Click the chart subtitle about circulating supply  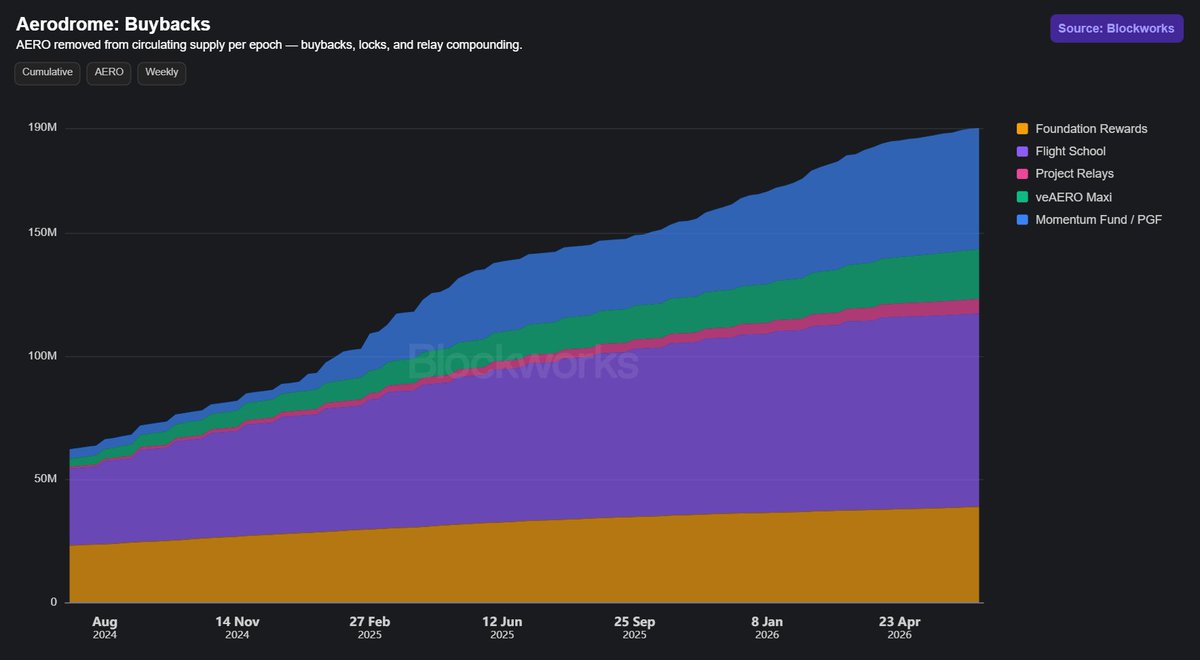coord(269,45)
